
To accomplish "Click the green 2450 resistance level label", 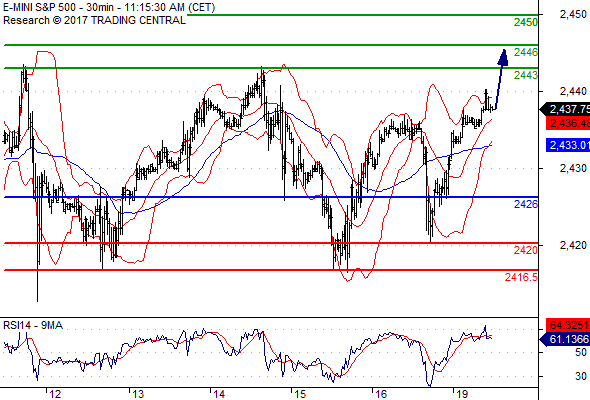I will [526, 22].
